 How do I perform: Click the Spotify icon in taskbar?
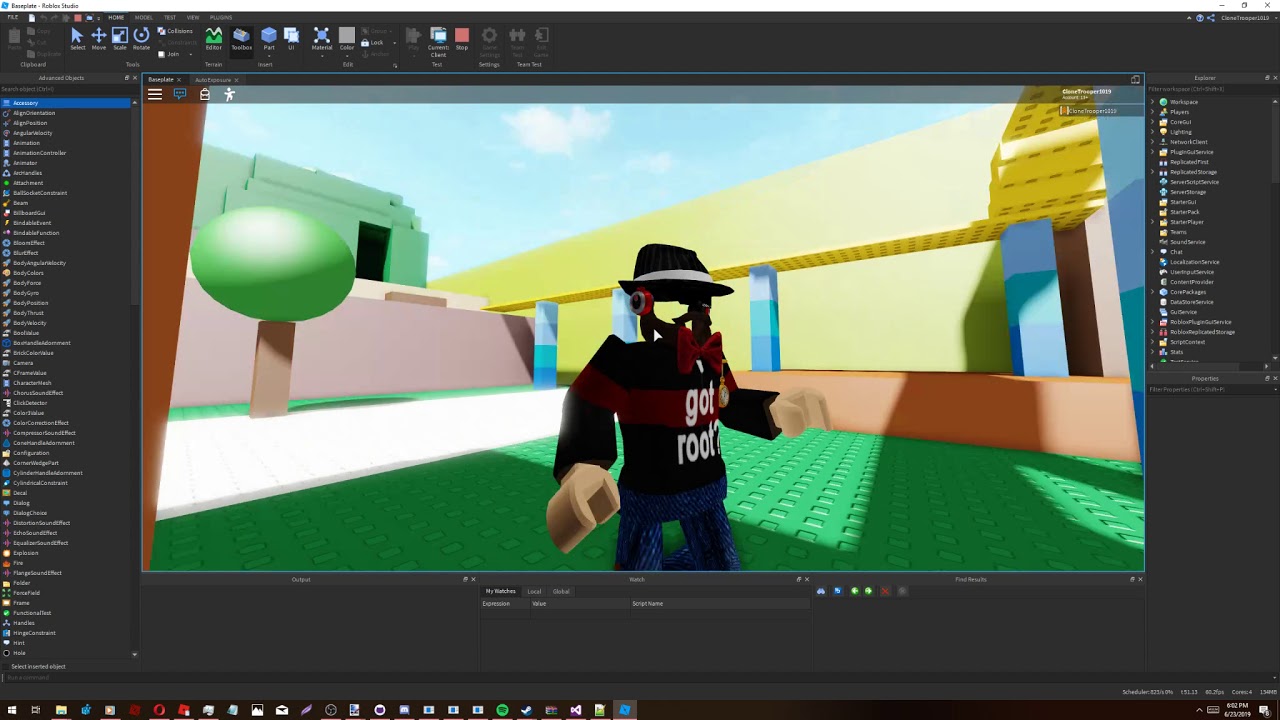pos(502,710)
